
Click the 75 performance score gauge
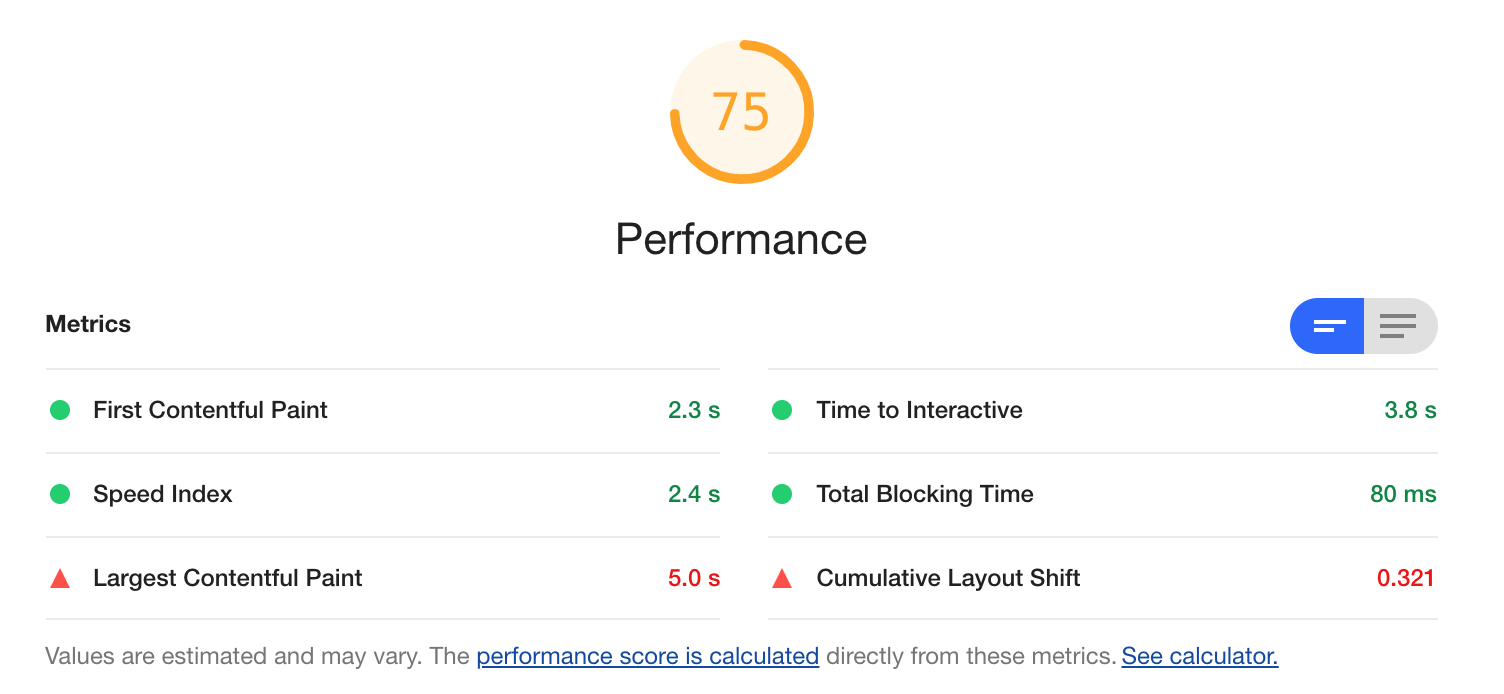point(741,111)
